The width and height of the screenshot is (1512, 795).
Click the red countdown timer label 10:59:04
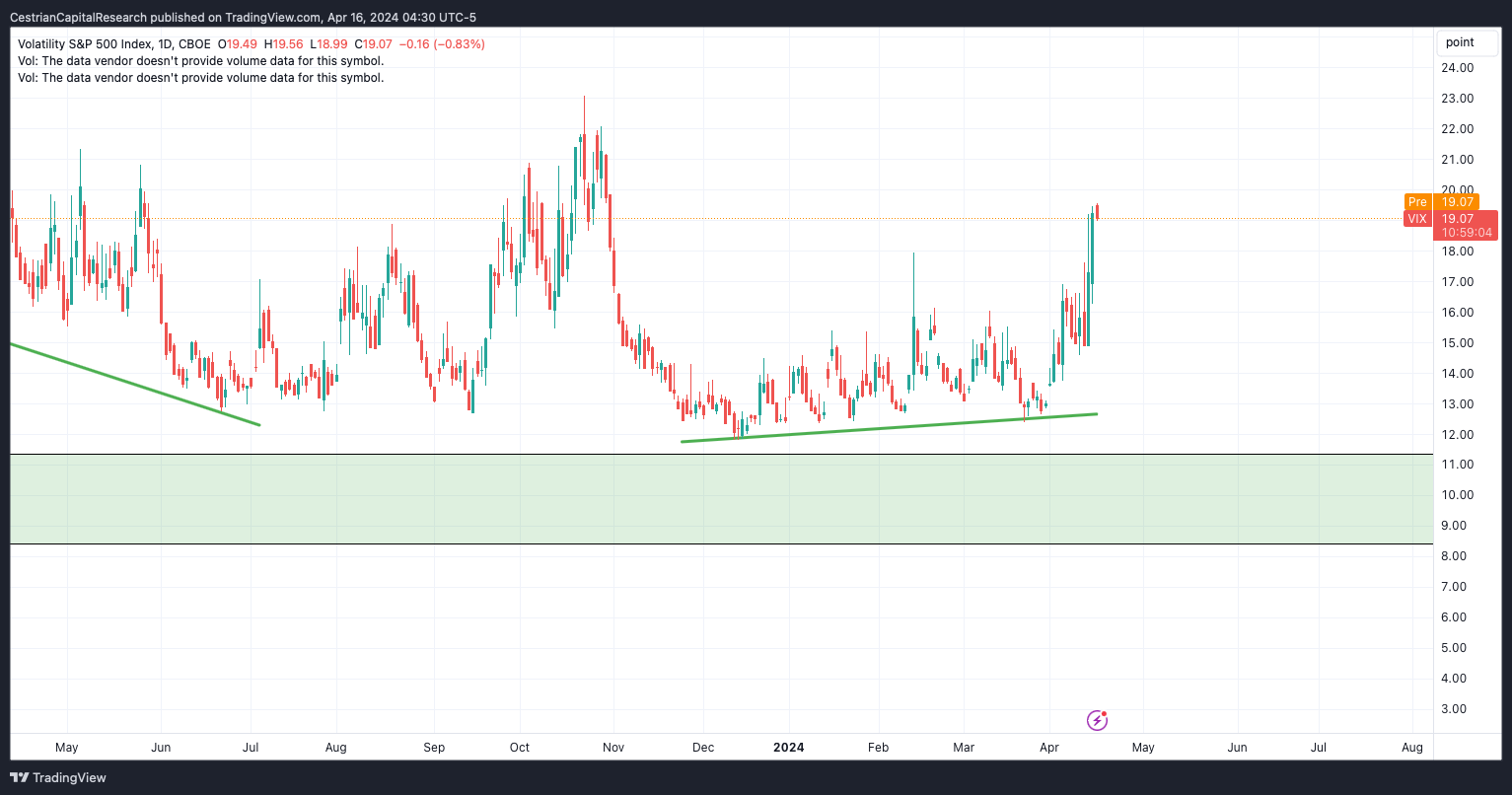[1467, 233]
